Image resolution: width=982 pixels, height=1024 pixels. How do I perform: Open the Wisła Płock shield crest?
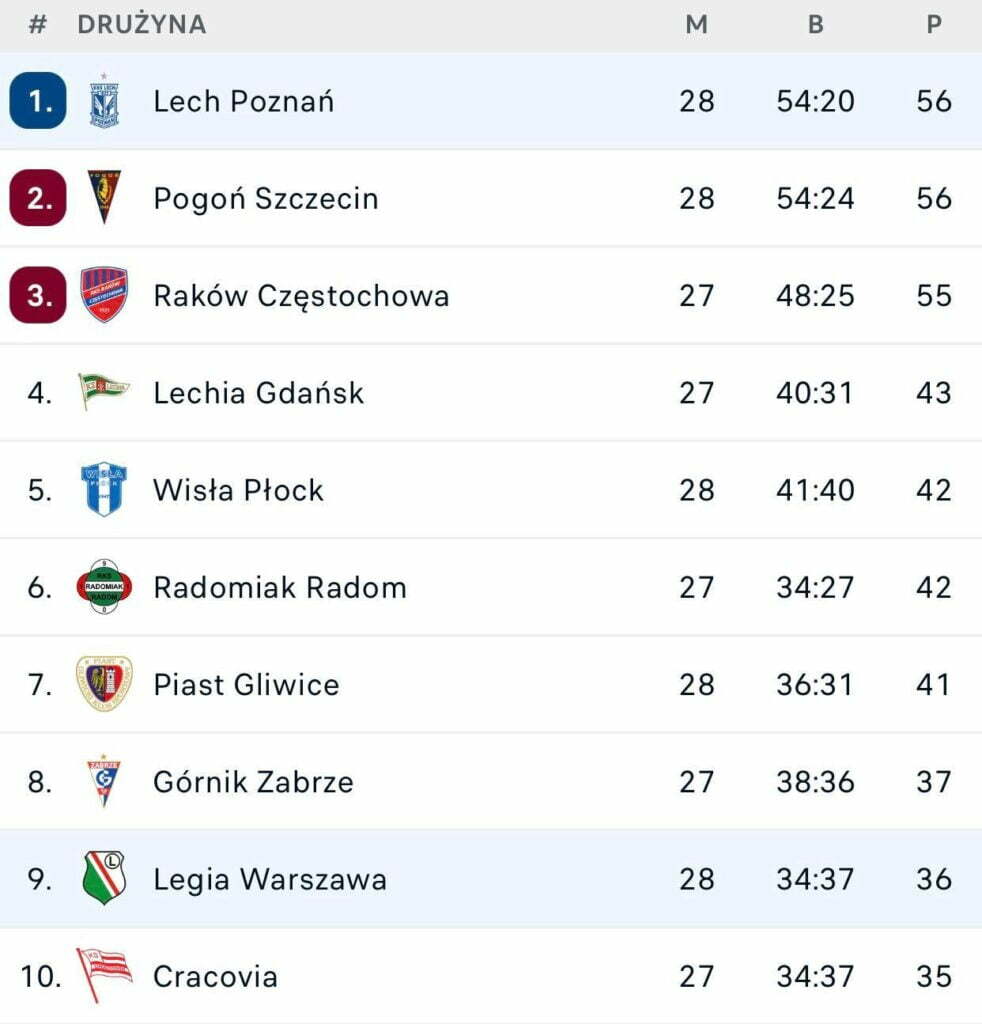(104, 489)
